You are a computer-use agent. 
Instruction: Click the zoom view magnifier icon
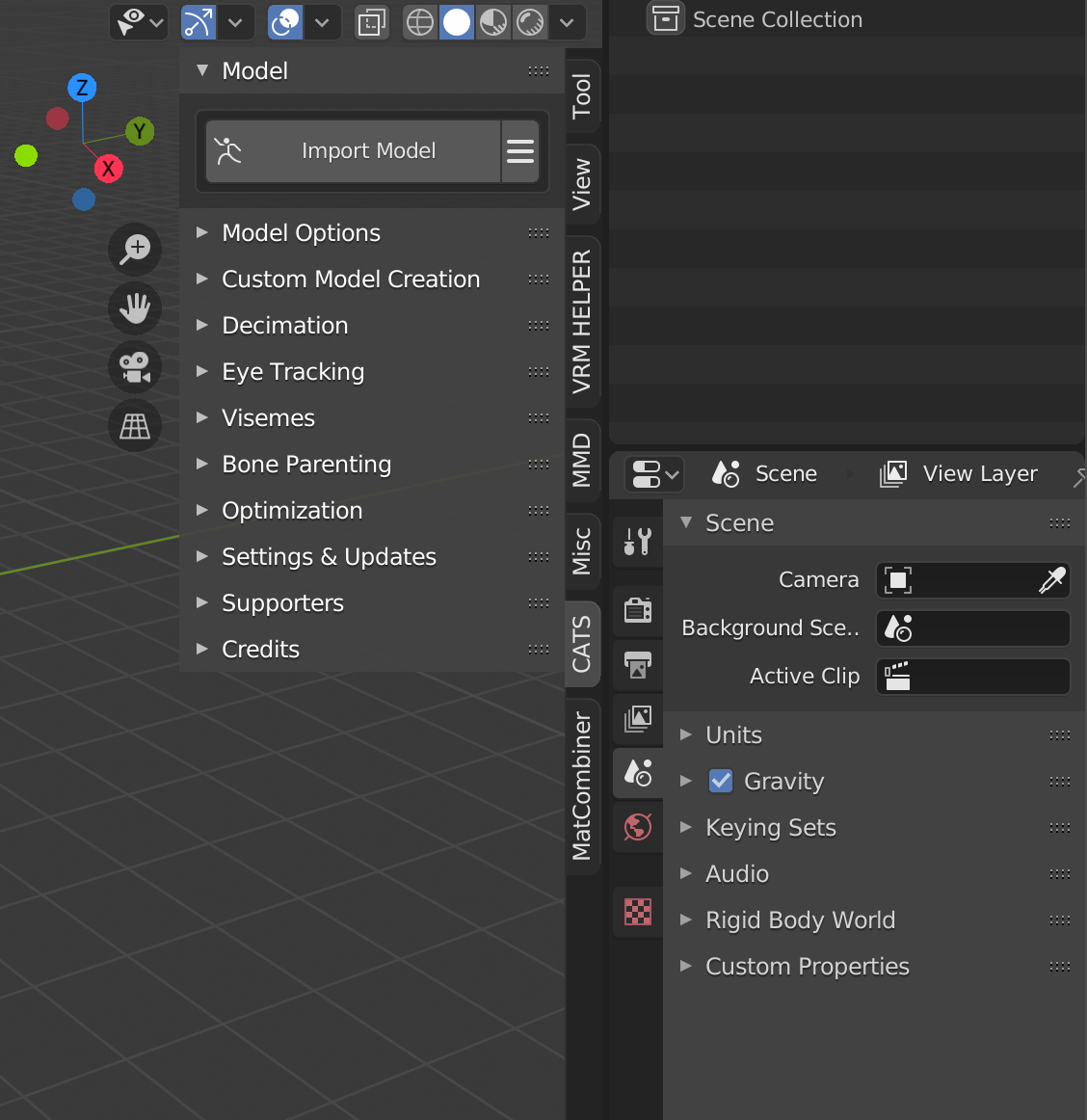click(x=135, y=250)
